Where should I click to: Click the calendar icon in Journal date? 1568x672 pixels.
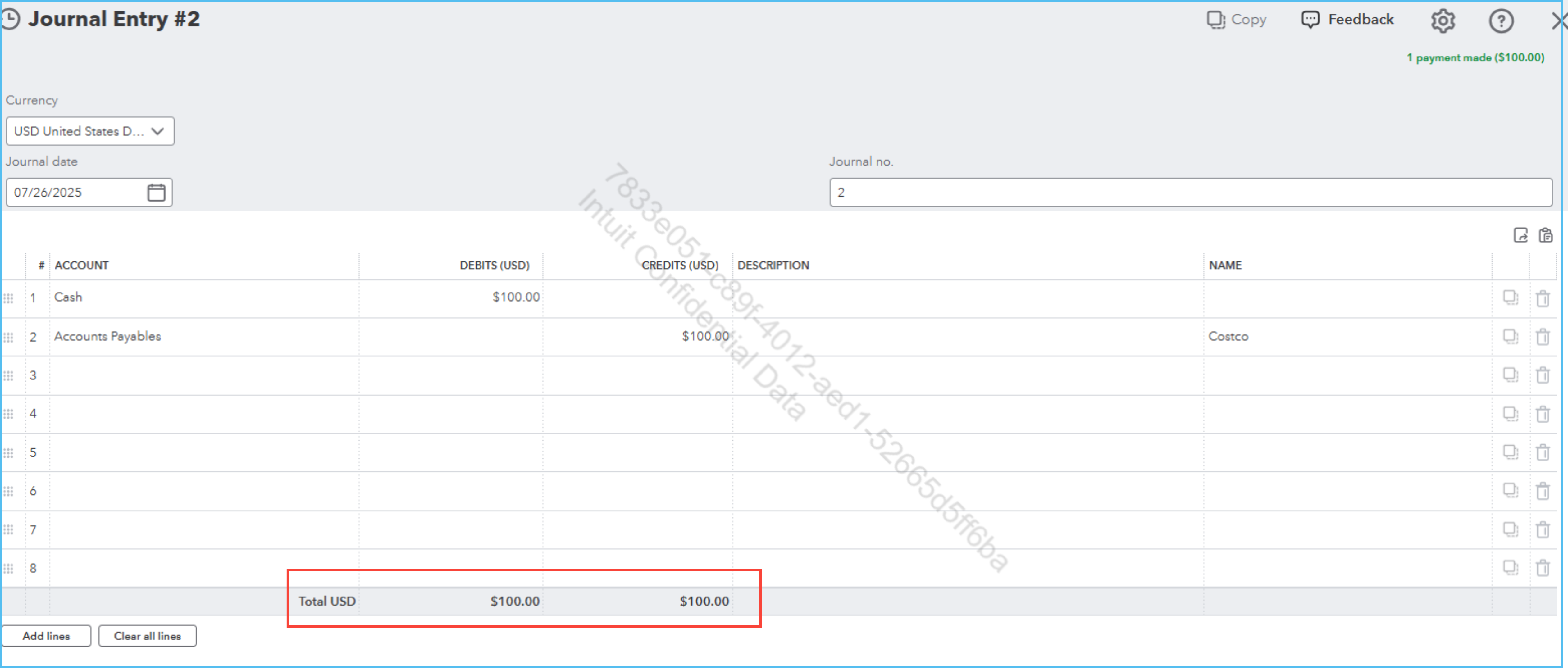(x=157, y=193)
